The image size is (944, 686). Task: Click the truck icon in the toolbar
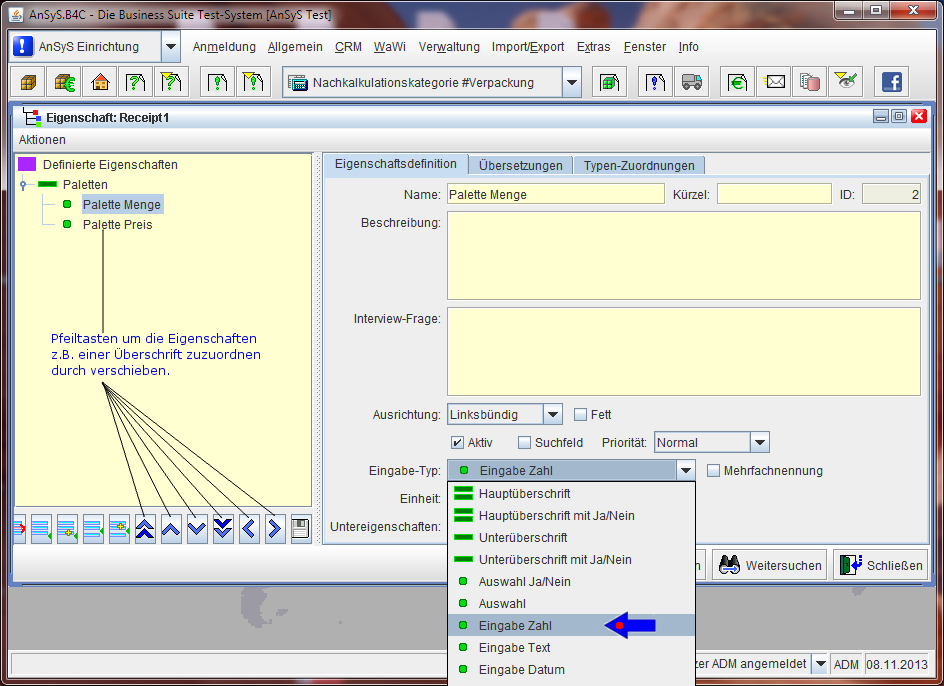click(x=690, y=83)
